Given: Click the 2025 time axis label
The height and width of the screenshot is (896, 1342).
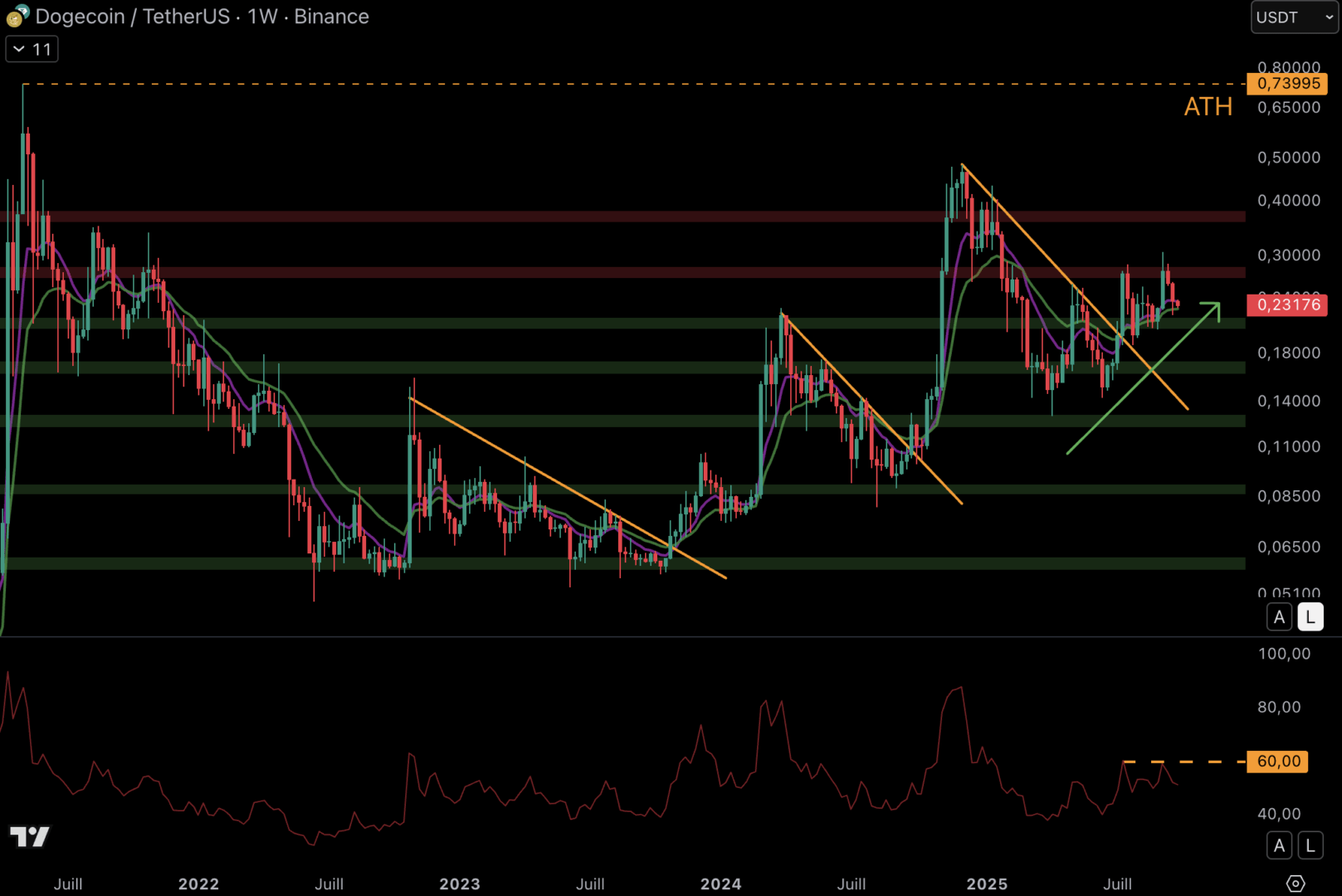Looking at the screenshot, I should (x=987, y=884).
